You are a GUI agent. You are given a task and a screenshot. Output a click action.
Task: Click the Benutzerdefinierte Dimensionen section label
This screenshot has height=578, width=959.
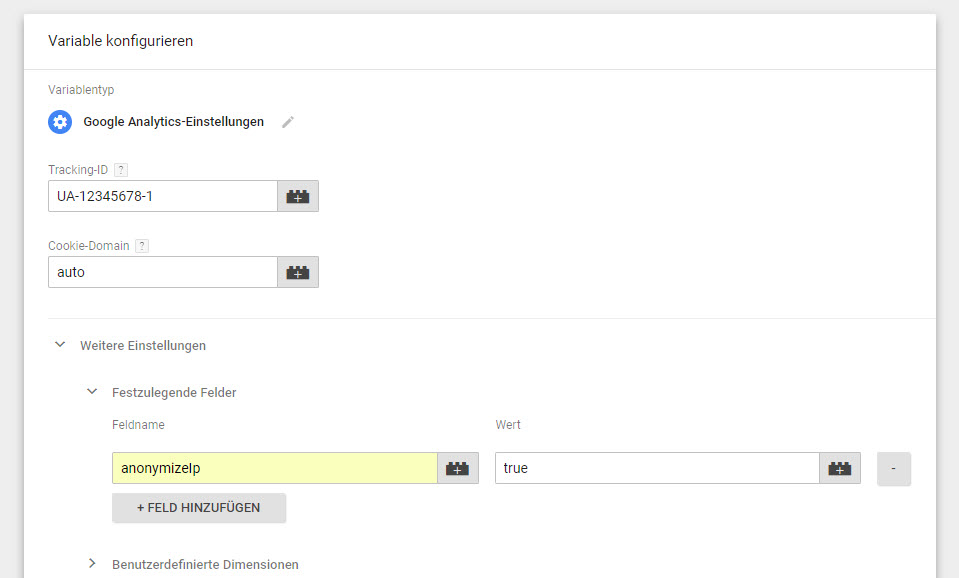click(x=205, y=565)
